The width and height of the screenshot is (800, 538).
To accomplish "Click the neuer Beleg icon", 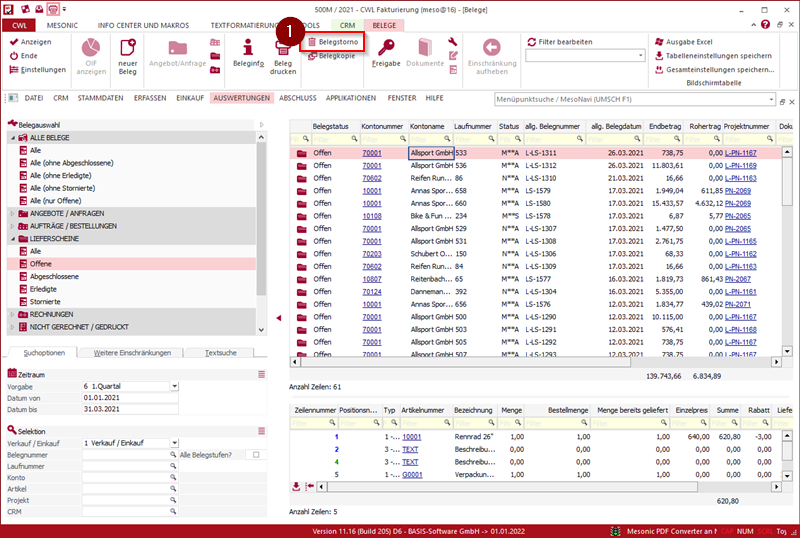I will (x=128, y=49).
